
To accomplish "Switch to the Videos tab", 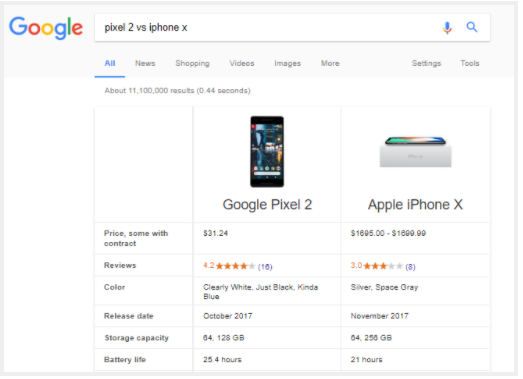I will click(x=242, y=63).
